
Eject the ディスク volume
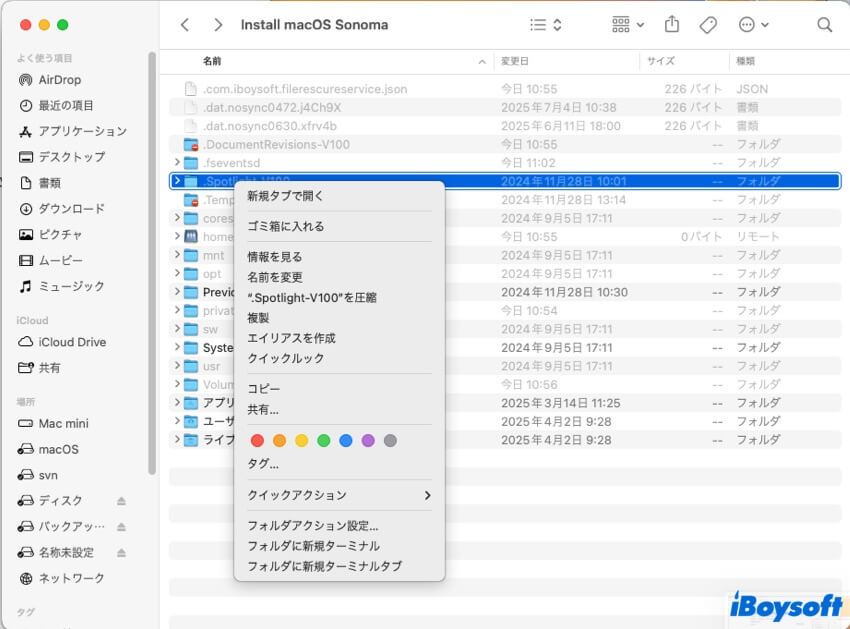(121, 501)
